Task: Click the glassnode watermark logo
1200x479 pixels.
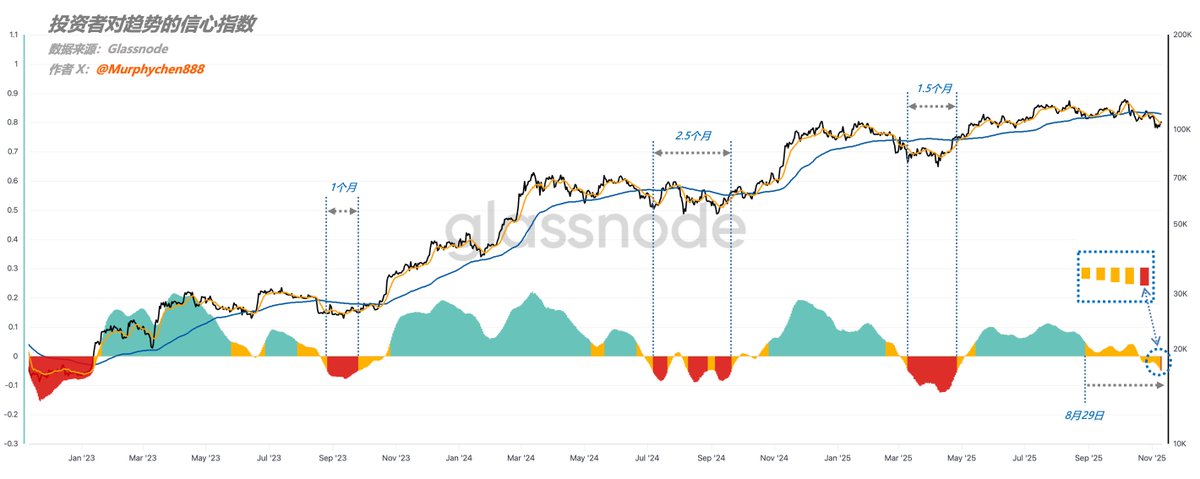Action: point(594,231)
